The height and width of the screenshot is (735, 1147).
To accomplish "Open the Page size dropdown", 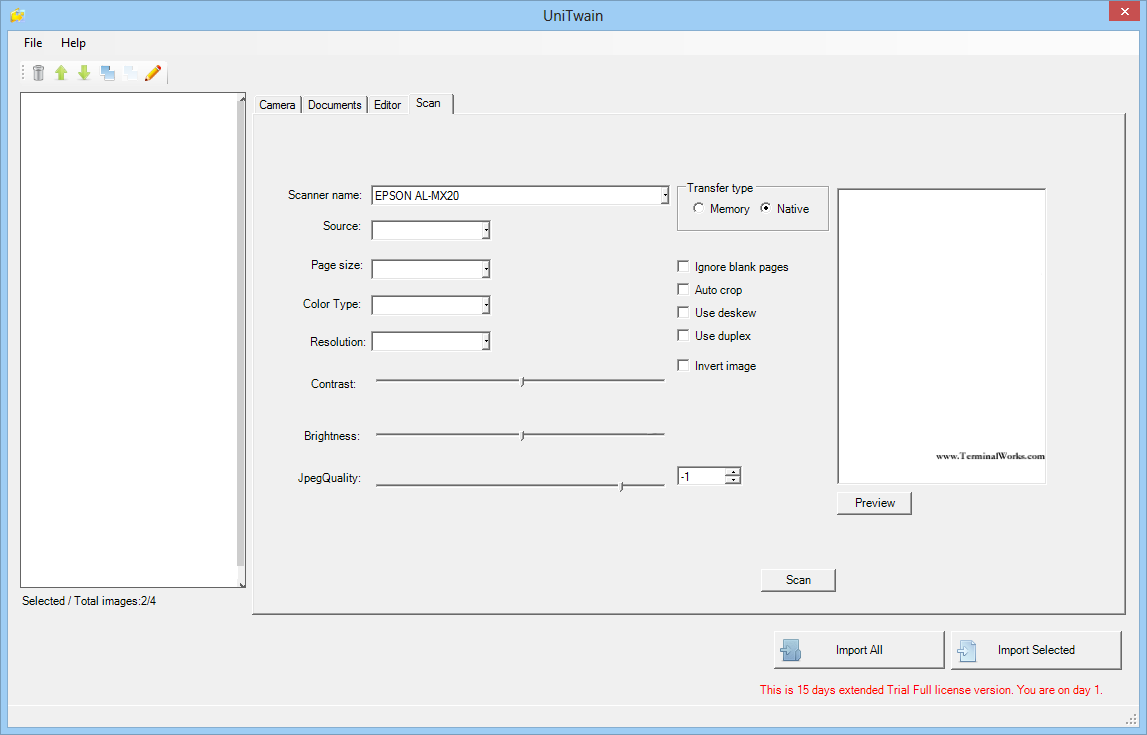I will tap(486, 269).
